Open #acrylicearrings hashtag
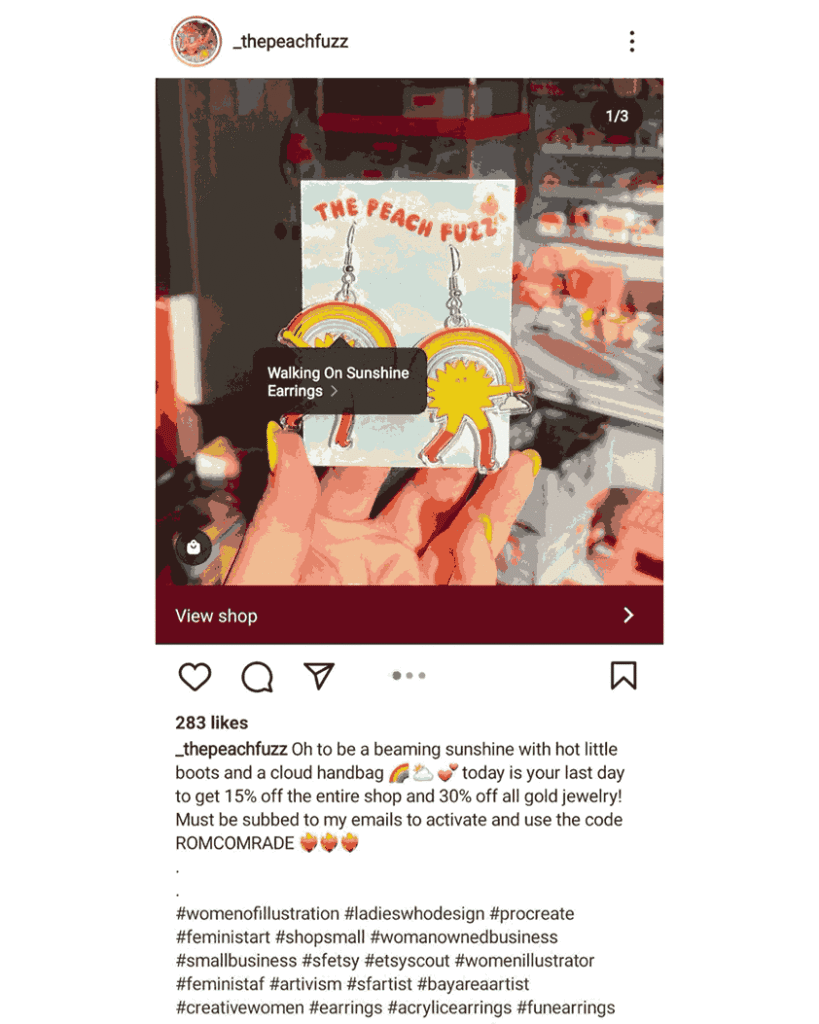Screen dimensions: 819x1024 pos(449,1008)
